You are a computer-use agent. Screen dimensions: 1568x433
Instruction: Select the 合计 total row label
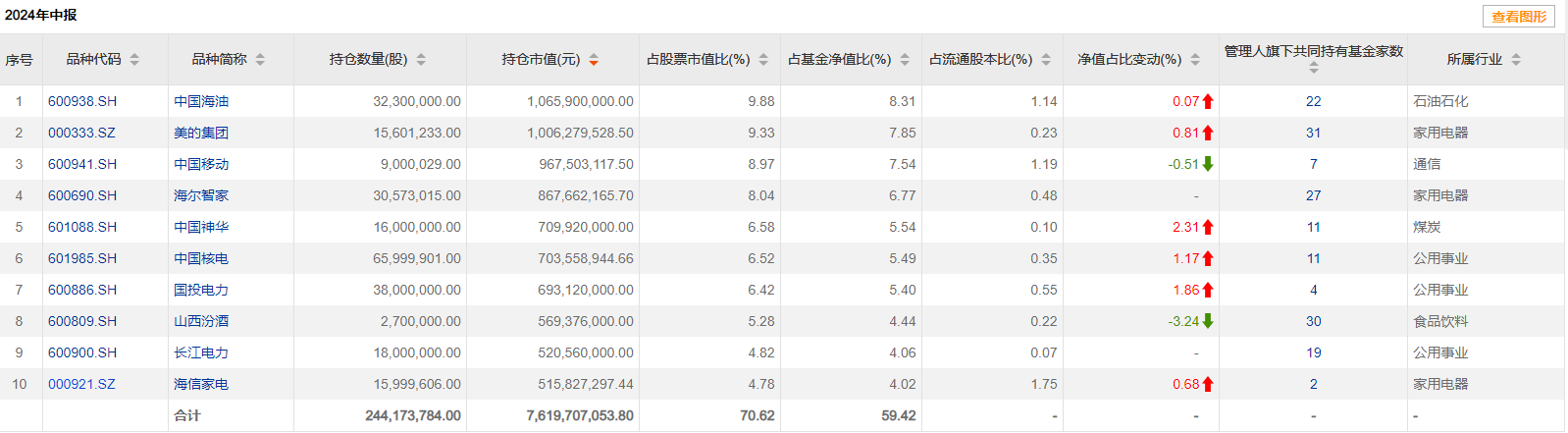[x=187, y=415]
